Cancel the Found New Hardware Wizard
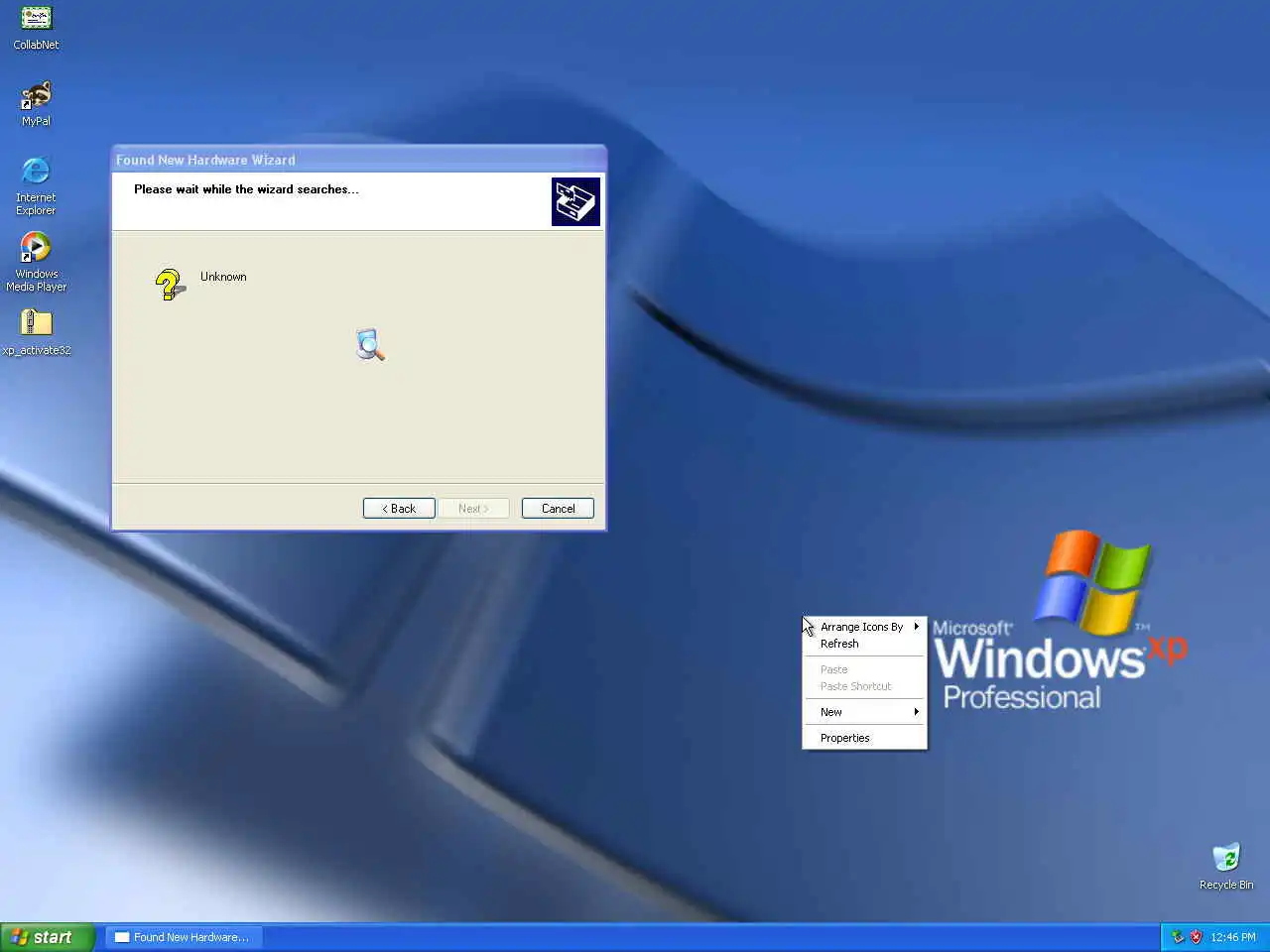The width and height of the screenshot is (1270, 952). tap(558, 509)
